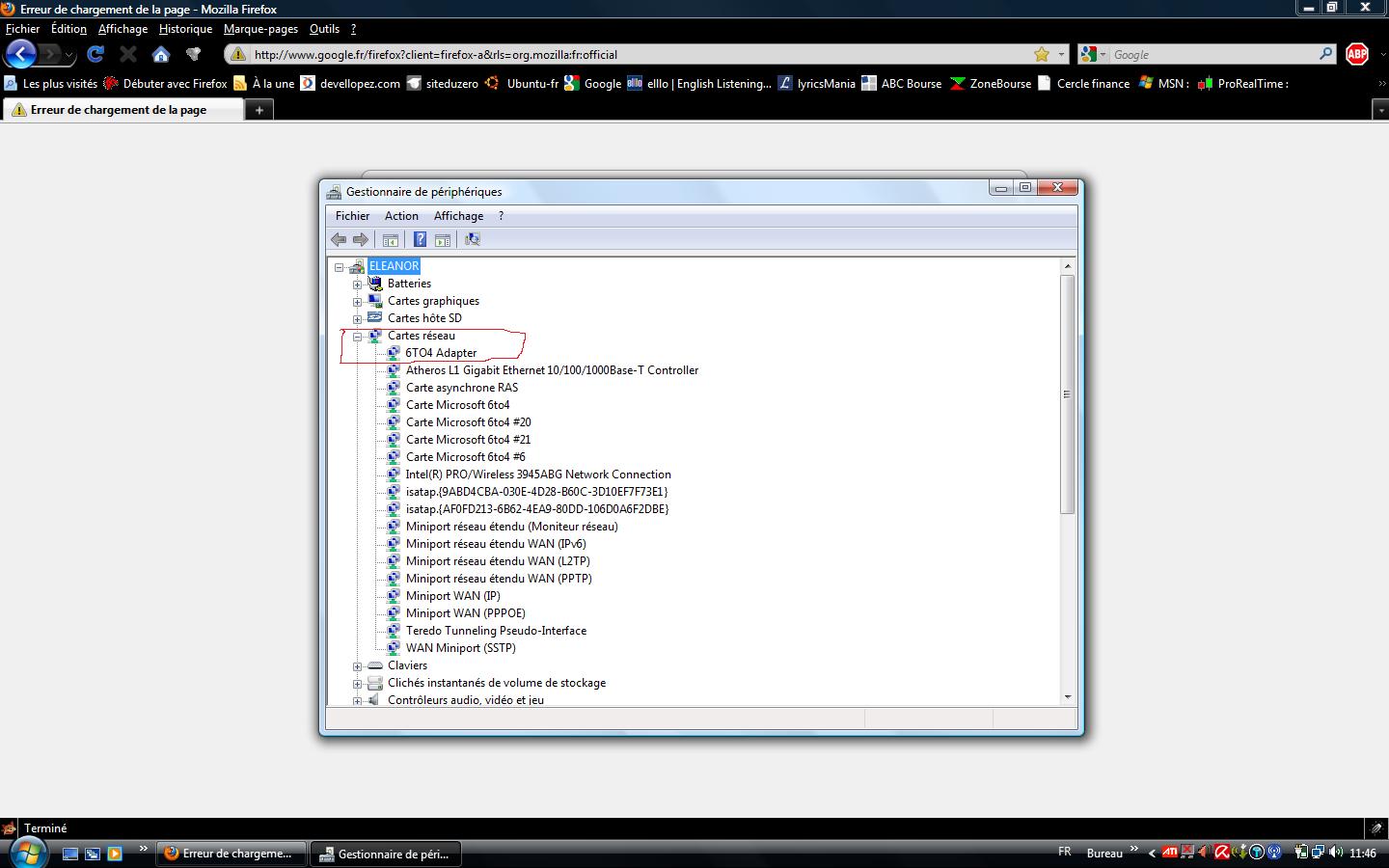Expand the Cartes hôte SD category
1389x868 pixels.
pos(357,319)
